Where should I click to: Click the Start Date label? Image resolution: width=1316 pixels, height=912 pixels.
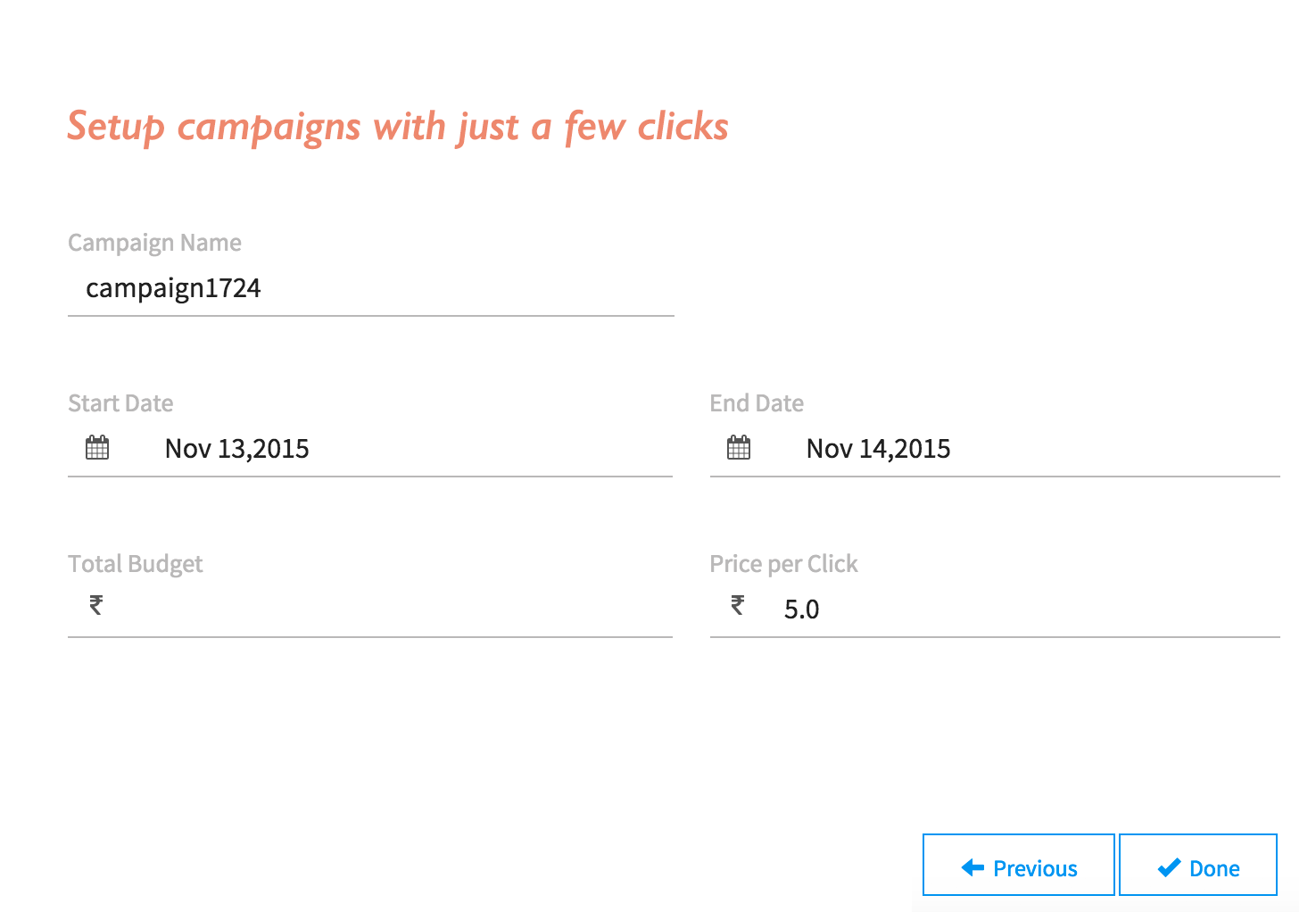[x=120, y=403]
